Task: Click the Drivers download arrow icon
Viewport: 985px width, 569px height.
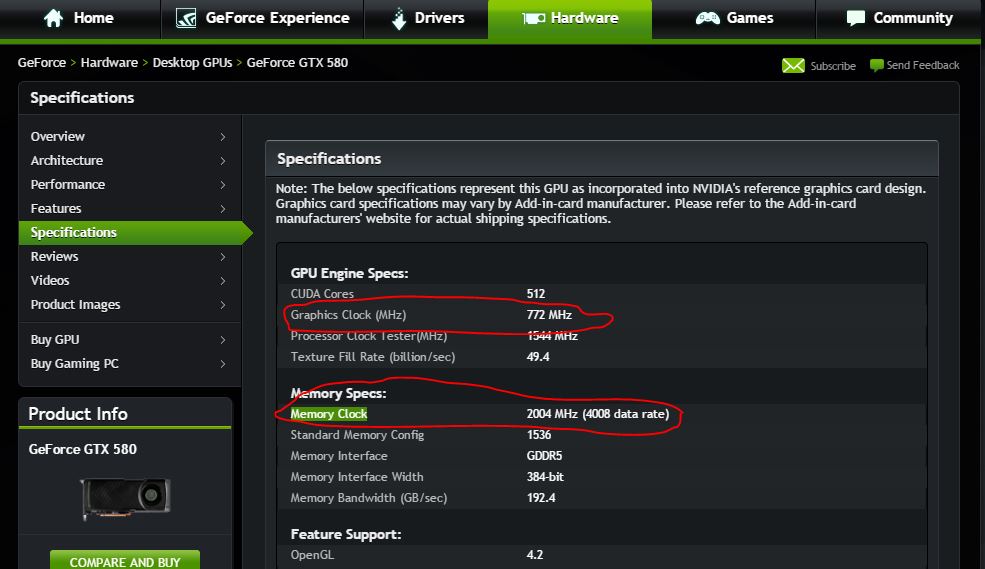Action: (398, 18)
